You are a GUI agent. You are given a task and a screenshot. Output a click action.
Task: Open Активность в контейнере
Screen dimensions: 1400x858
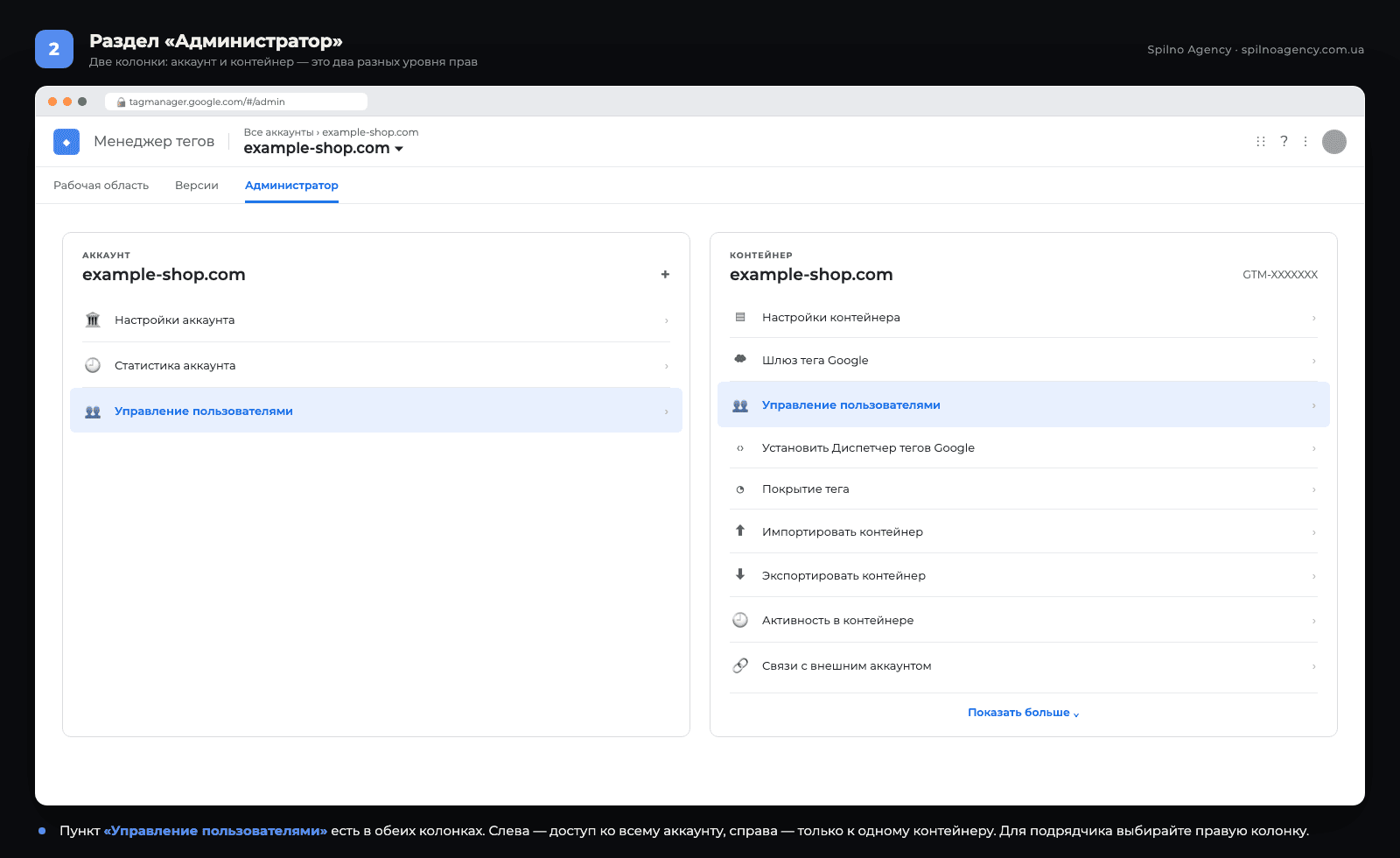pyautogui.click(x=1024, y=620)
